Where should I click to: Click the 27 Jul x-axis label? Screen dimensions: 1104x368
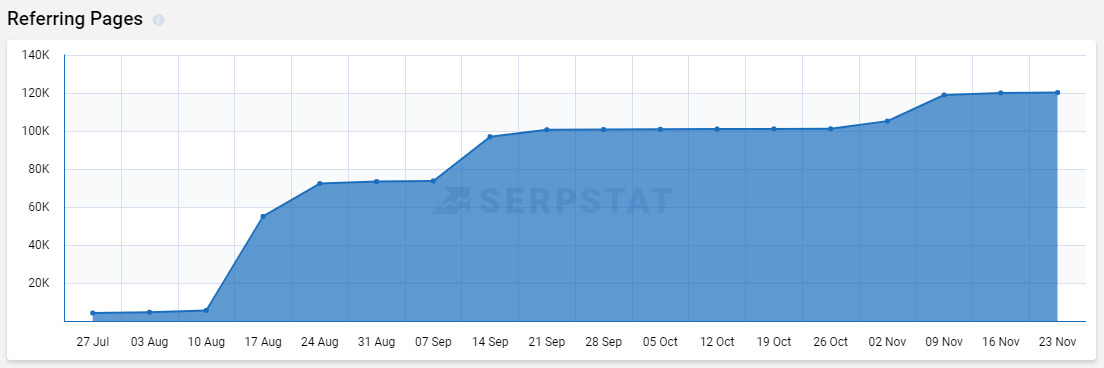tap(93, 342)
